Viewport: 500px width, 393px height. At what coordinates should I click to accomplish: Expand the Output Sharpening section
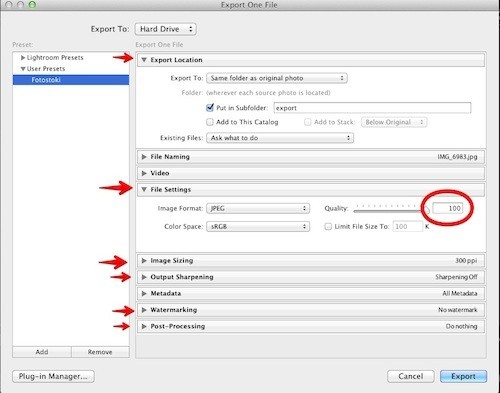144,277
